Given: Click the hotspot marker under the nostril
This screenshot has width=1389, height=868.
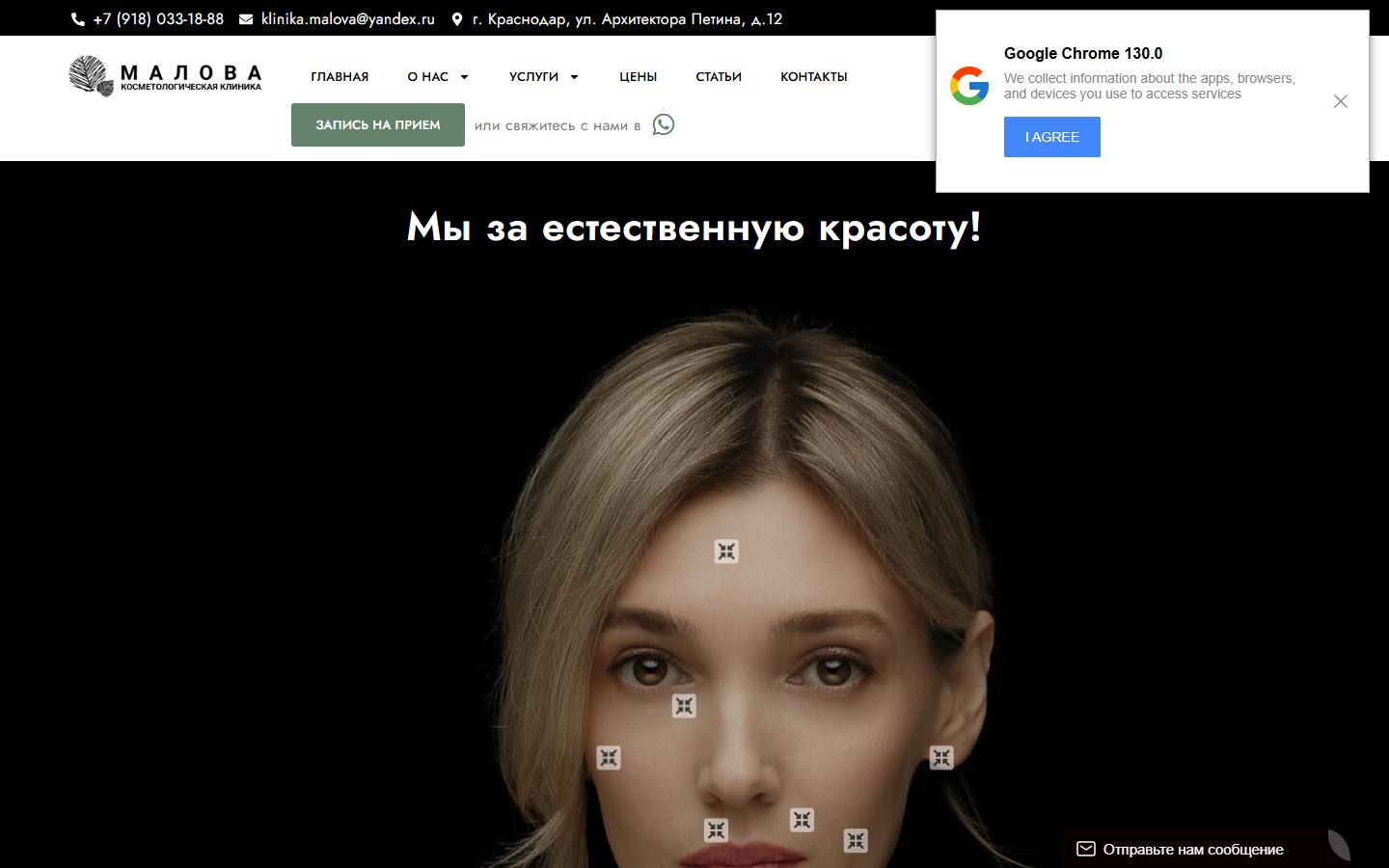Looking at the screenshot, I should click(x=802, y=820).
